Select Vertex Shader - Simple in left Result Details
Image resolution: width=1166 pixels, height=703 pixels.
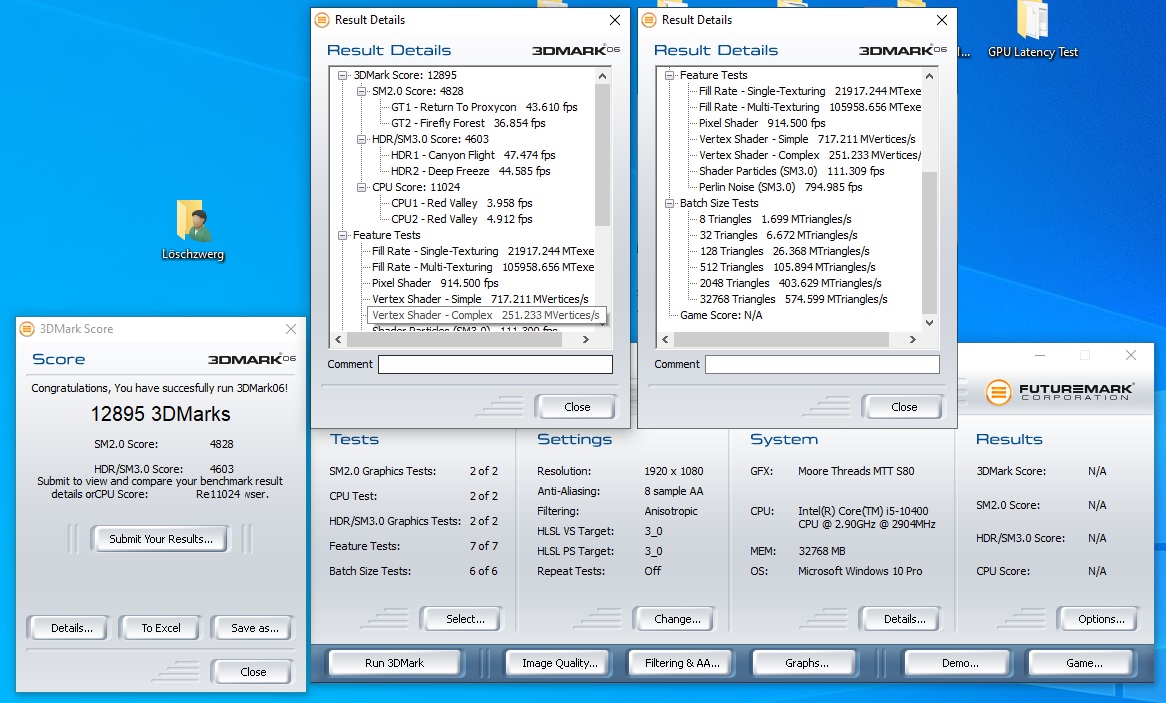[480, 299]
